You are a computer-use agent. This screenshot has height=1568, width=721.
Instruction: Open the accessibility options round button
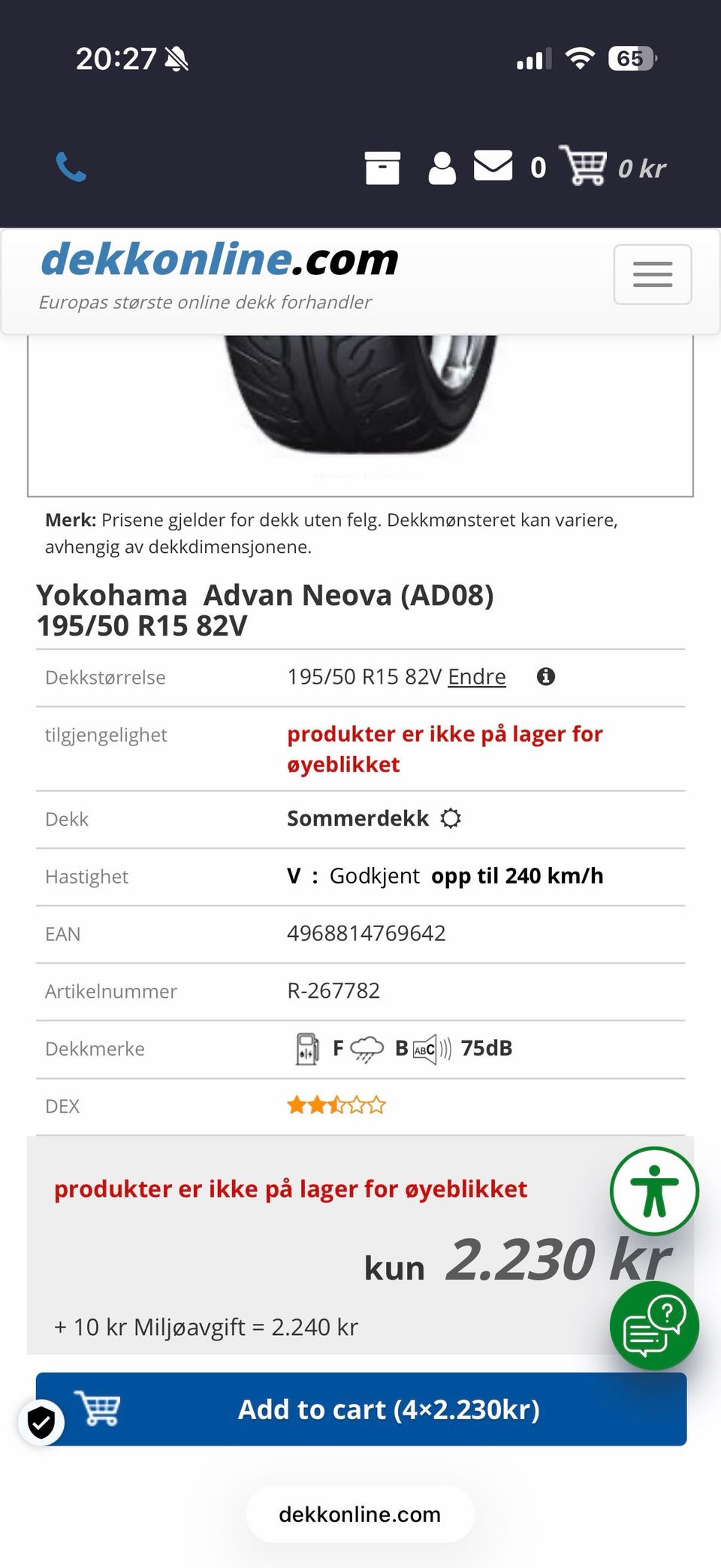(654, 1191)
